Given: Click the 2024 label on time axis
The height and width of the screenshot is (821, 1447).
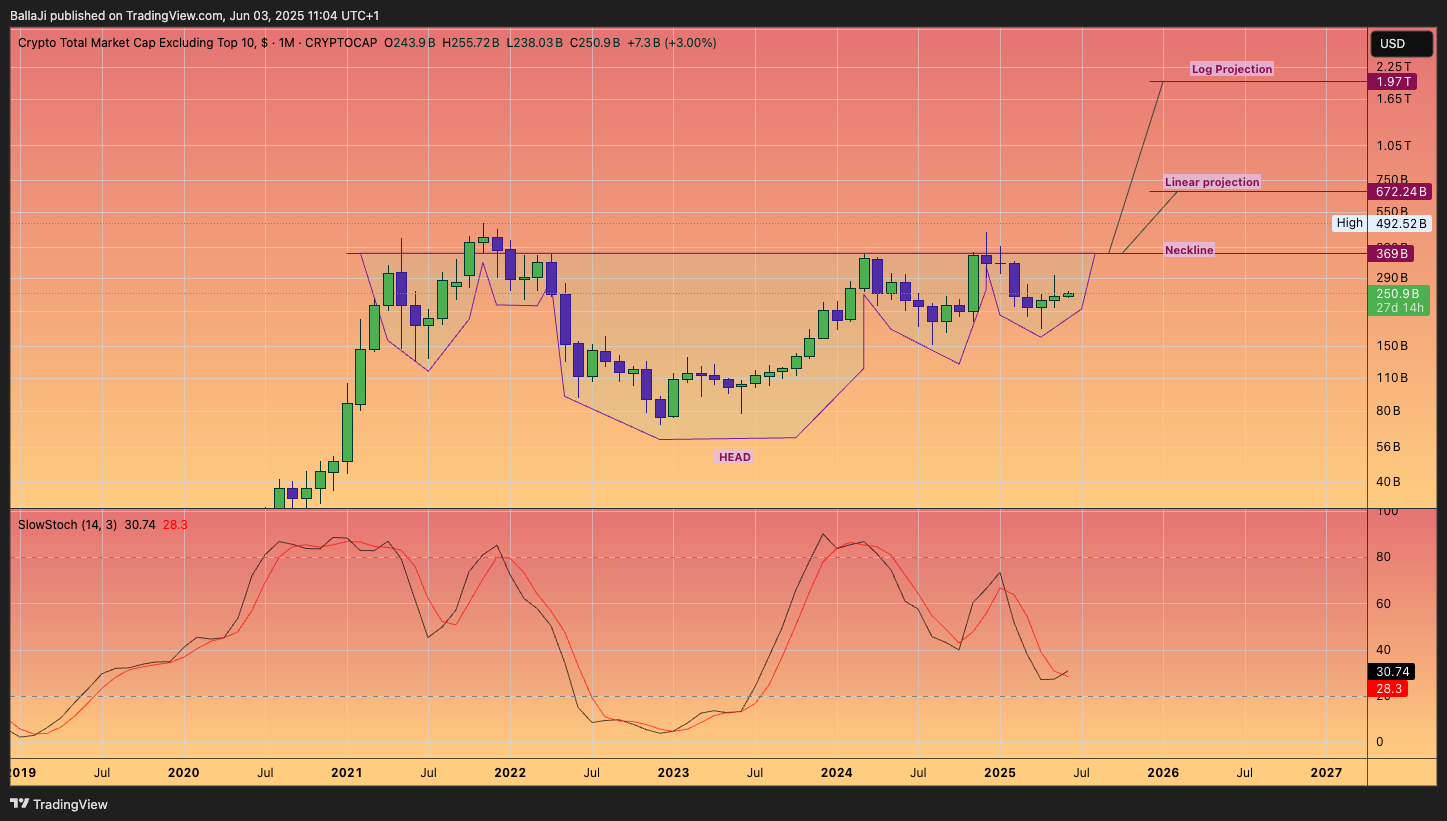Looking at the screenshot, I should click(x=836, y=773).
